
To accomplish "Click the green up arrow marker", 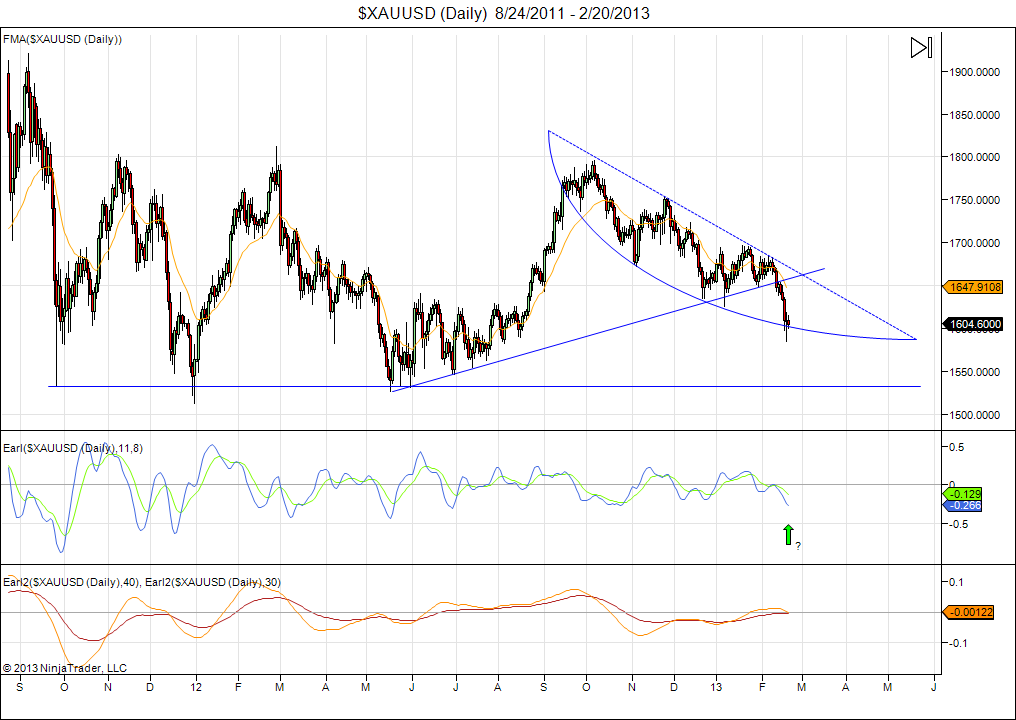I will click(x=787, y=535).
